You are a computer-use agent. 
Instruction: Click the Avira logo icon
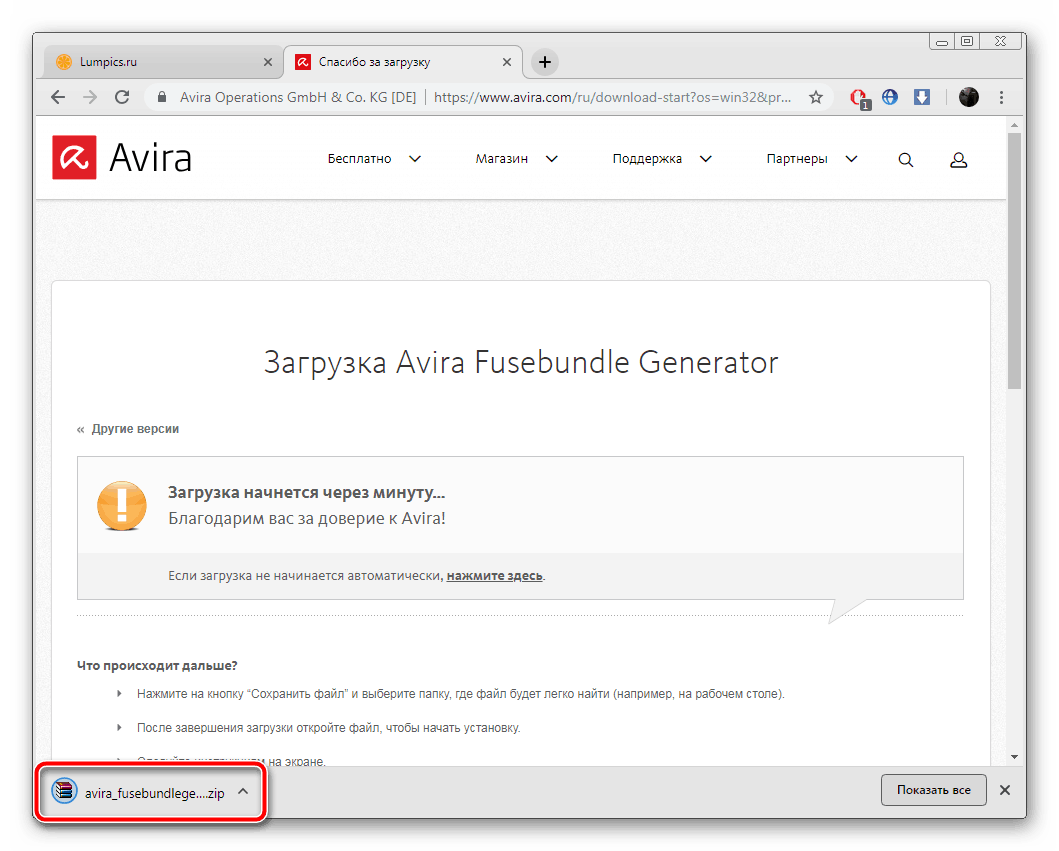[74, 158]
